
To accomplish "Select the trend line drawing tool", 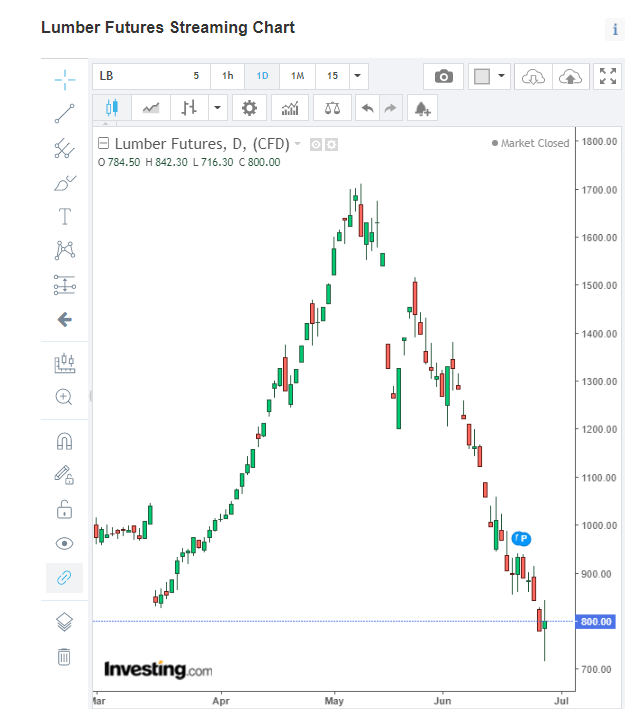I will point(65,113).
